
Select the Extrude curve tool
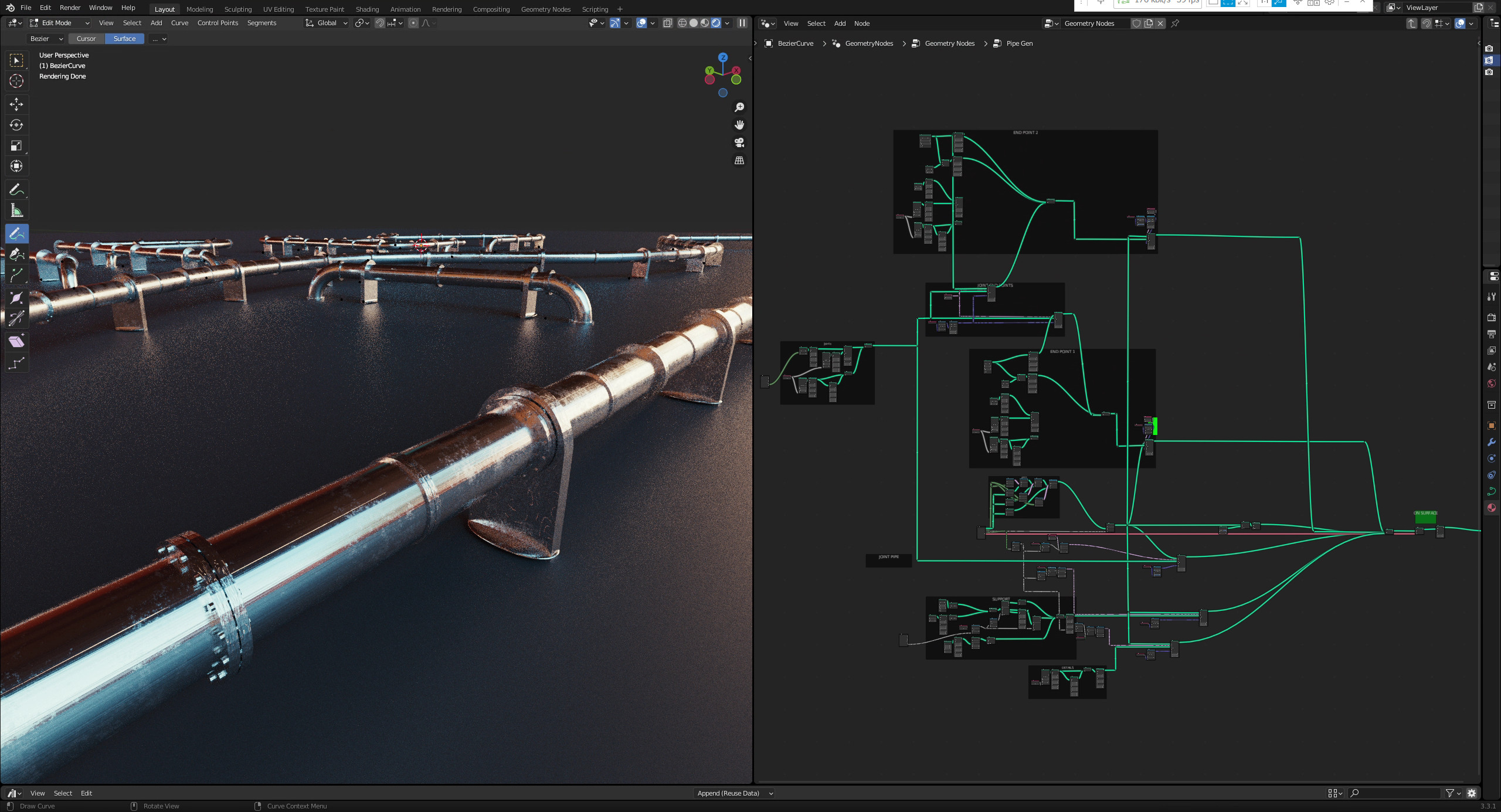point(16,275)
